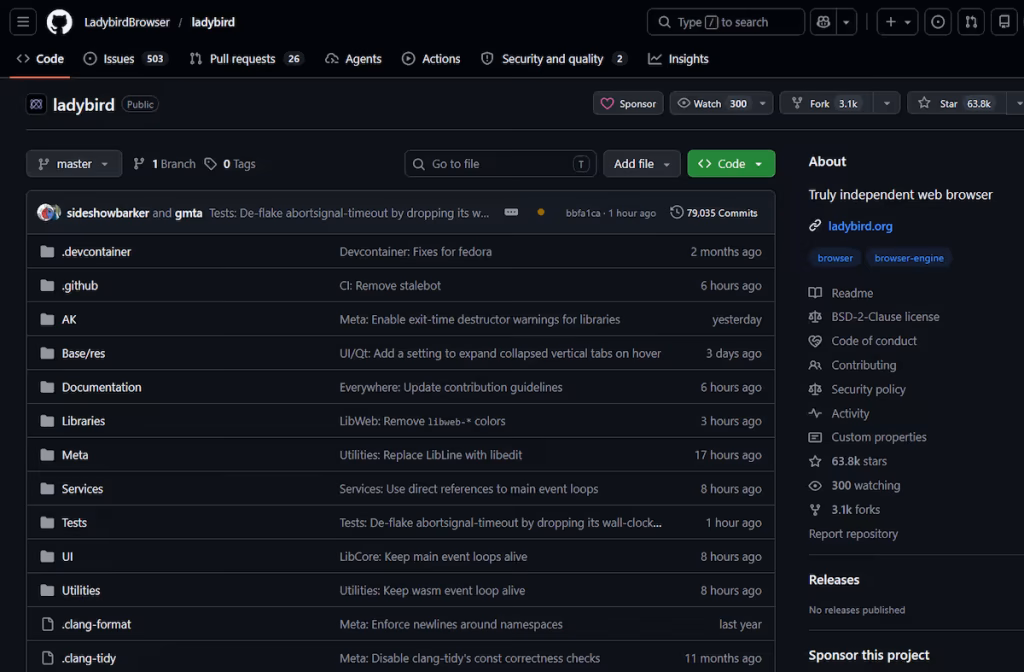Open the Pull requests tab

[x=246, y=59]
